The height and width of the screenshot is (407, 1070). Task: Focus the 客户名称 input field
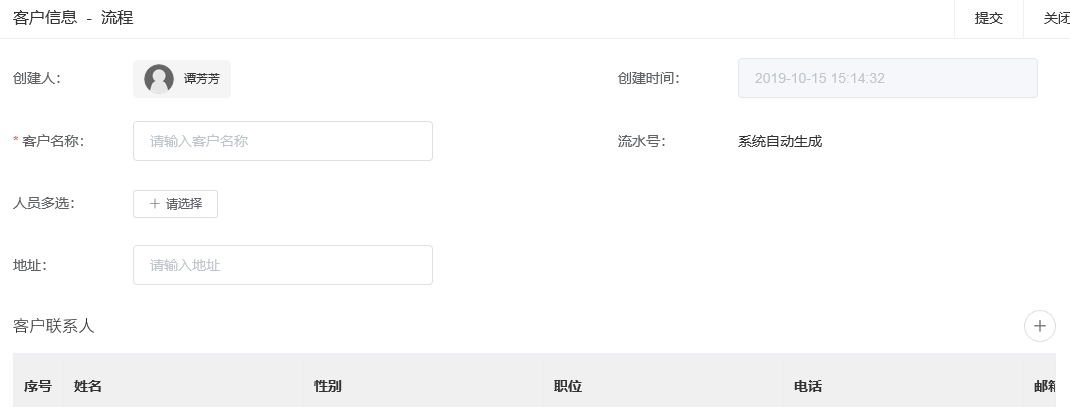tap(282, 141)
